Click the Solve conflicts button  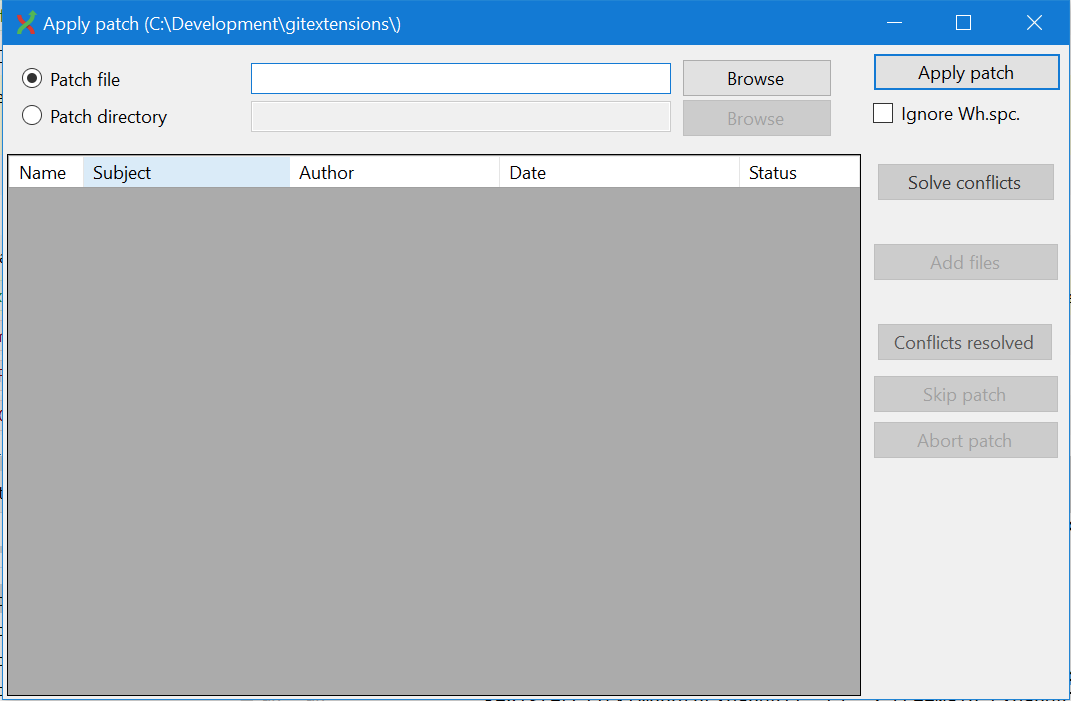point(965,182)
